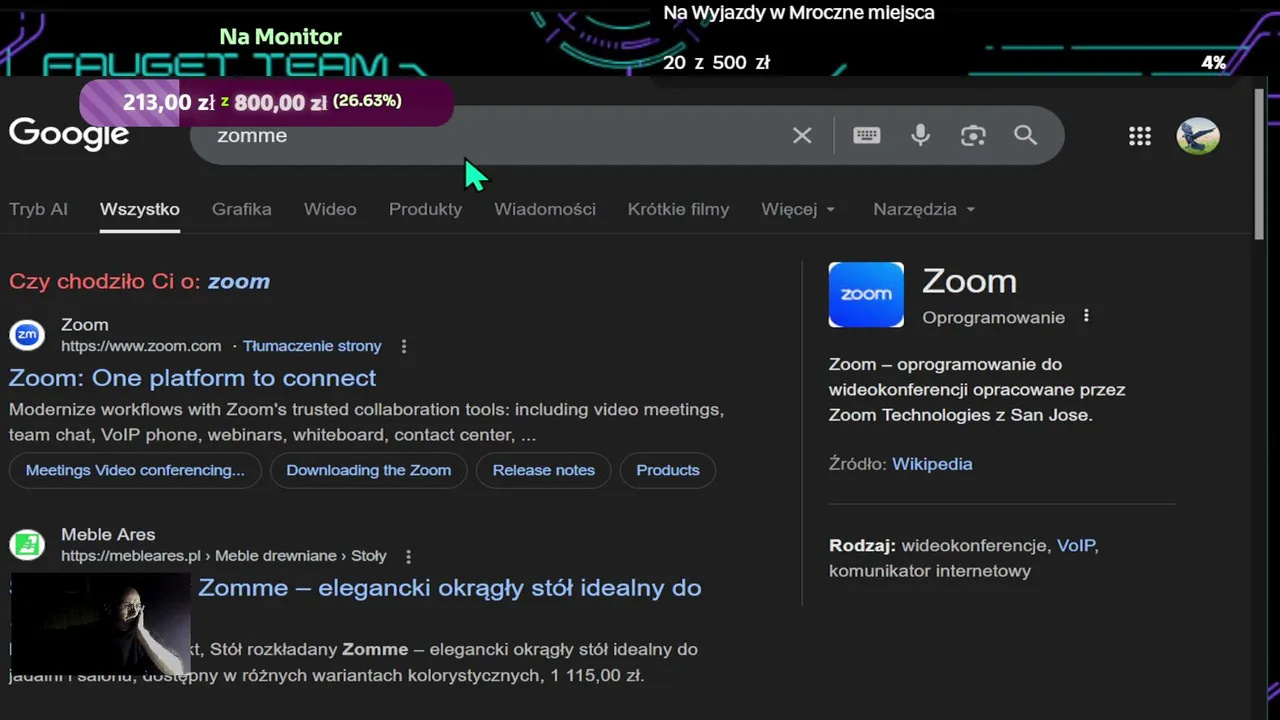
Task: Switch to the Grafika tab
Action: click(x=242, y=209)
